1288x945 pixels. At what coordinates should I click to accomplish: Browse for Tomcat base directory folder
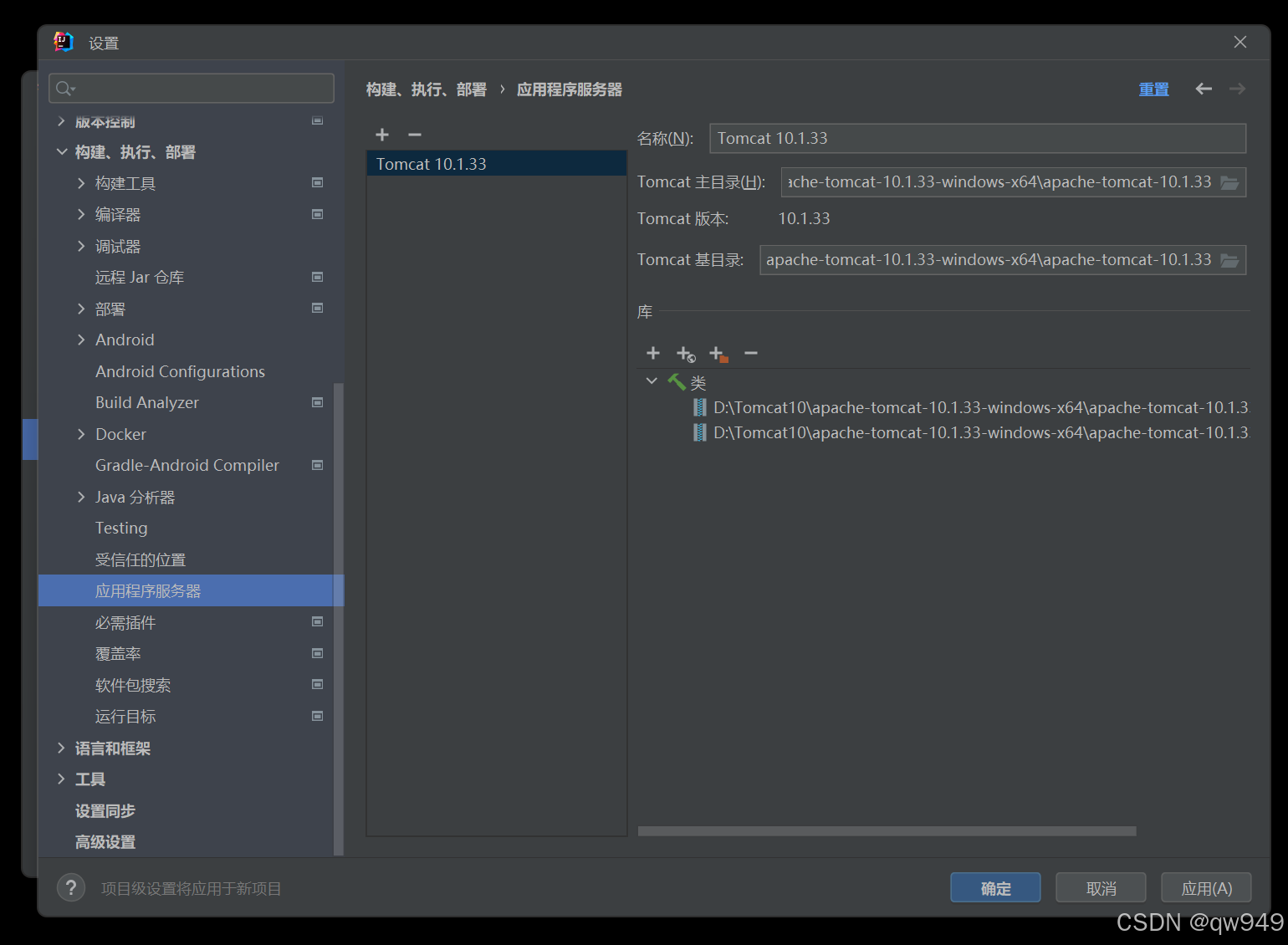(1229, 260)
